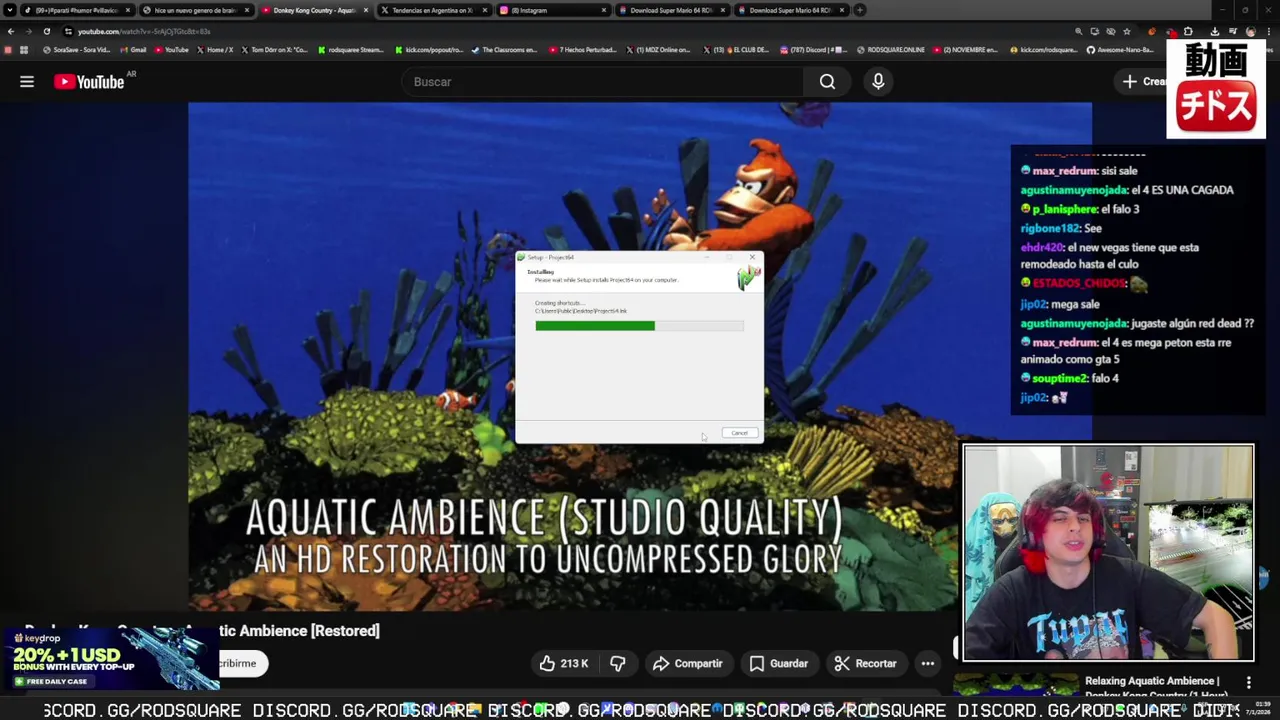Switch to 'hice un nuevo genero' tab
The image size is (1280, 720).
coord(195,10)
